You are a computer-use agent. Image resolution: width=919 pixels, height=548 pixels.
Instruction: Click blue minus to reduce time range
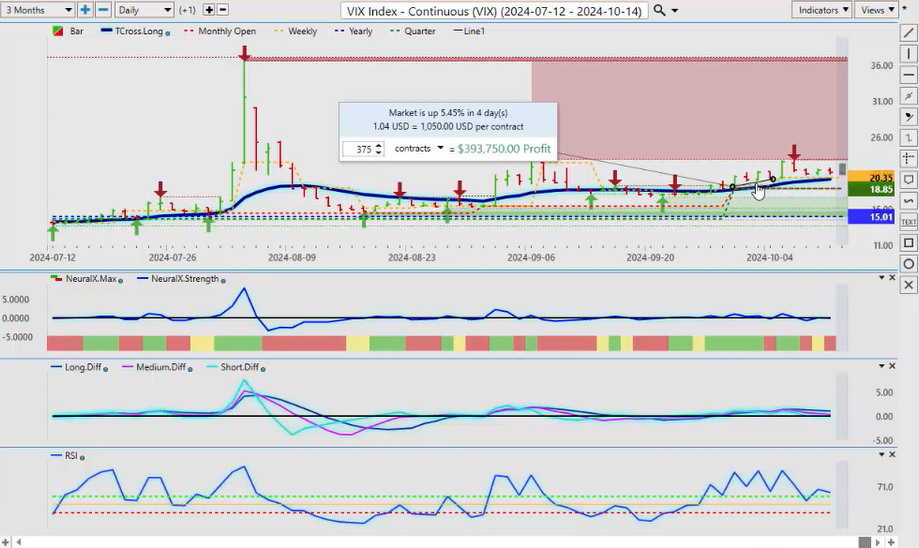coord(103,10)
